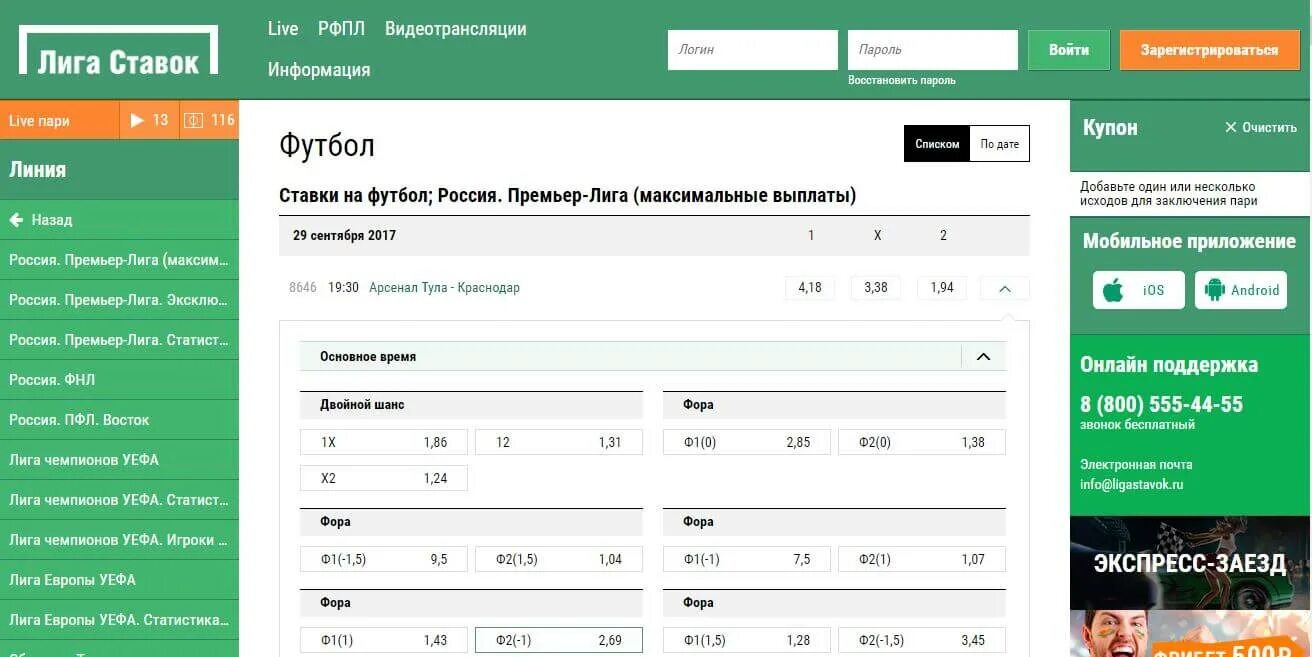The height and width of the screenshot is (657, 1312).
Task: Select home win odds 4,18
Action: click(x=810, y=288)
